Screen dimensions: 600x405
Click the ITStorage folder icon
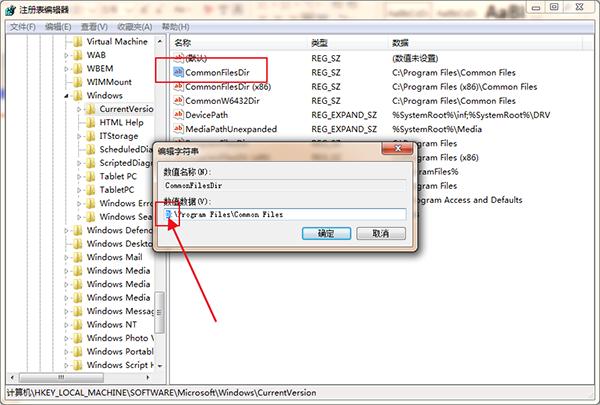pos(91,136)
